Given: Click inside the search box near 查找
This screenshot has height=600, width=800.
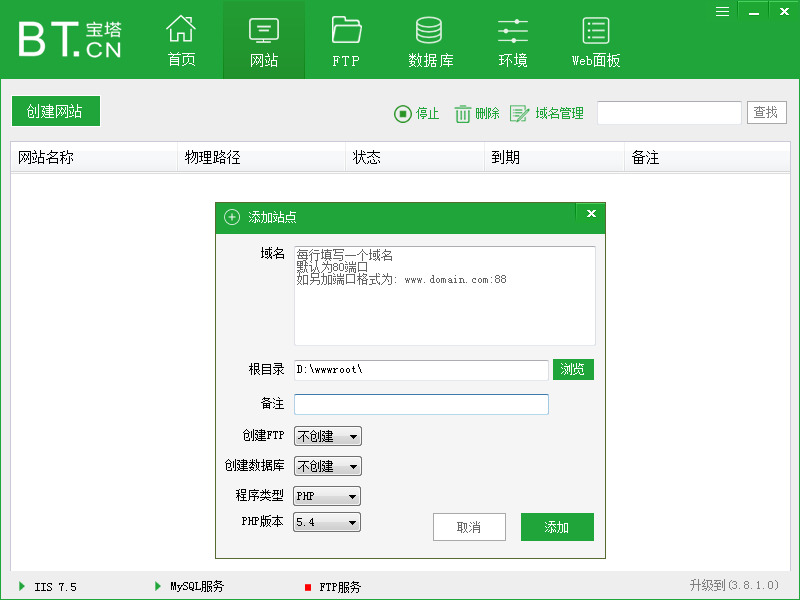Looking at the screenshot, I should coord(668,113).
